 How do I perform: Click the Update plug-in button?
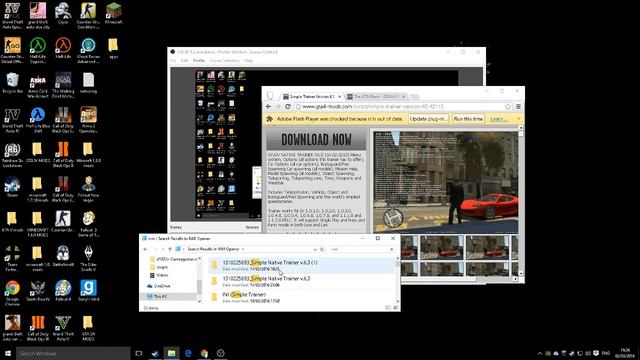428,119
